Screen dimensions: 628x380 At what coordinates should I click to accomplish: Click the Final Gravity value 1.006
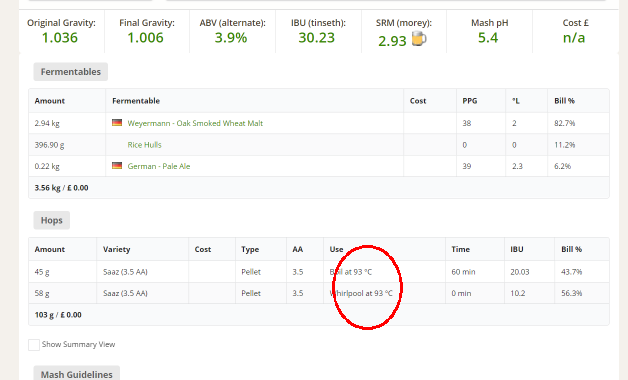pyautogui.click(x=145, y=38)
